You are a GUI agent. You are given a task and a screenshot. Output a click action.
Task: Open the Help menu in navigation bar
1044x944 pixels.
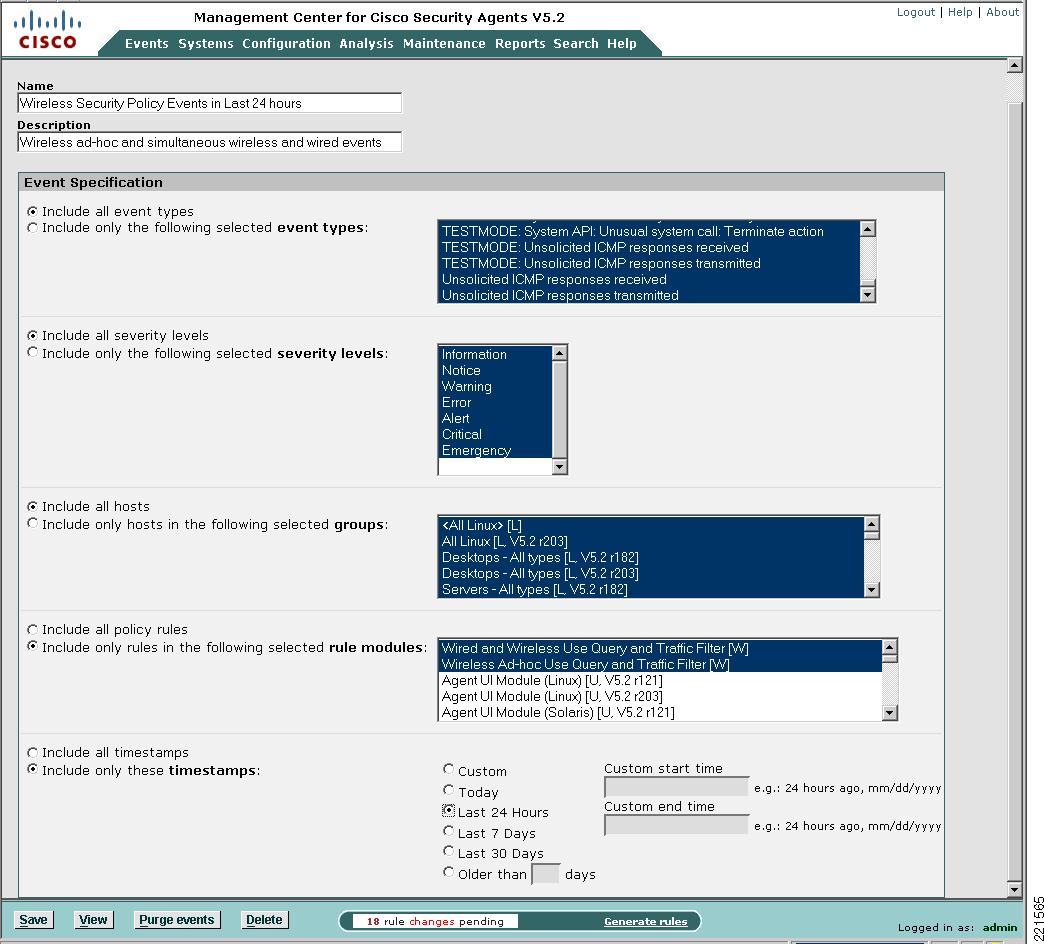click(x=621, y=43)
